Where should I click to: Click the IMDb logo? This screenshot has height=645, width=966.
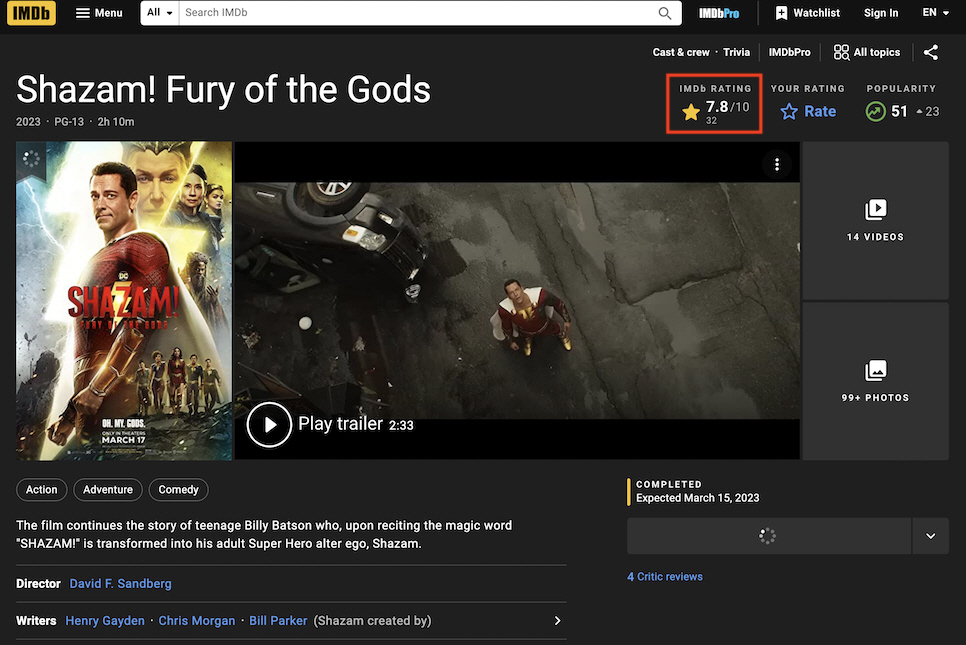31,13
